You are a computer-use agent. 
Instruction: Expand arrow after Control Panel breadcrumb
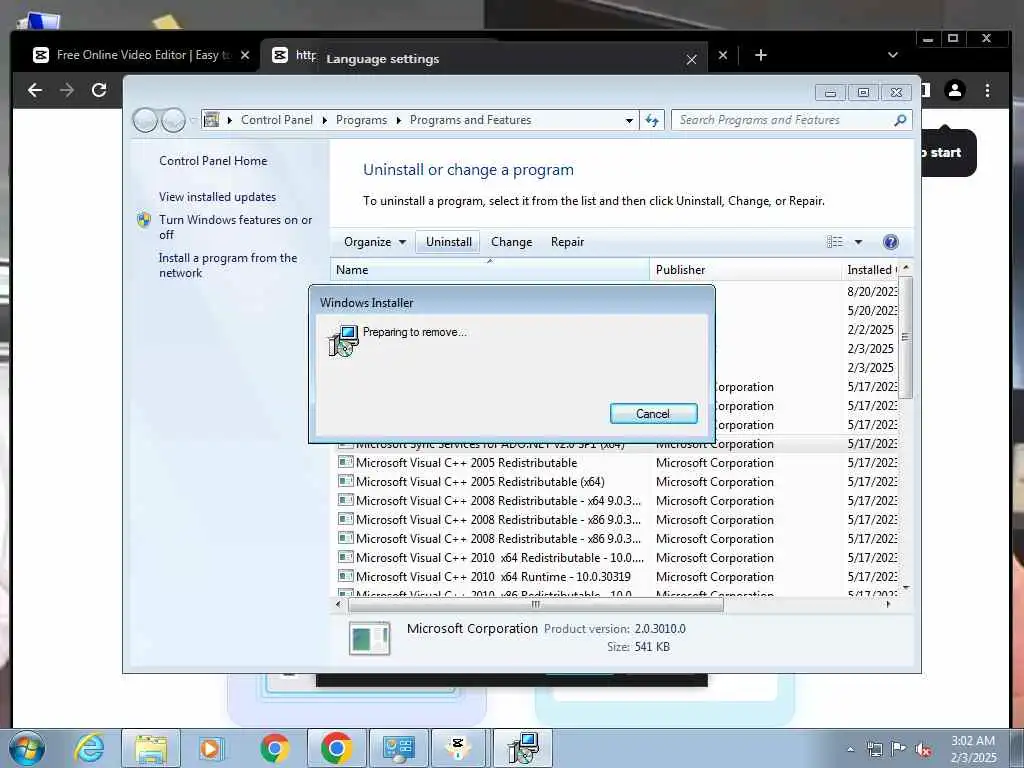click(325, 120)
